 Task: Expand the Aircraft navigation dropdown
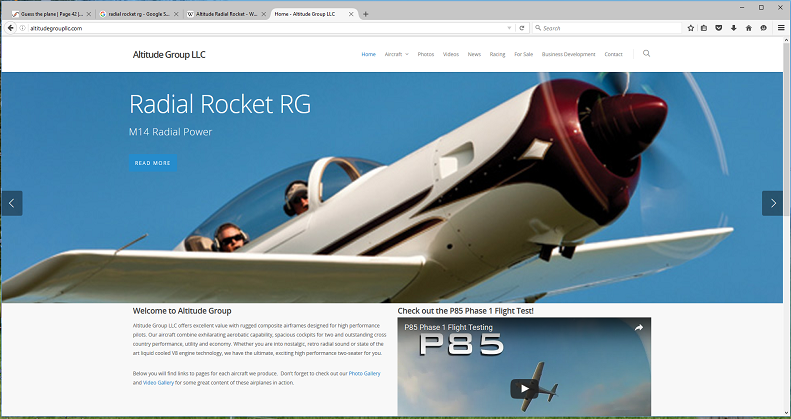click(397, 54)
